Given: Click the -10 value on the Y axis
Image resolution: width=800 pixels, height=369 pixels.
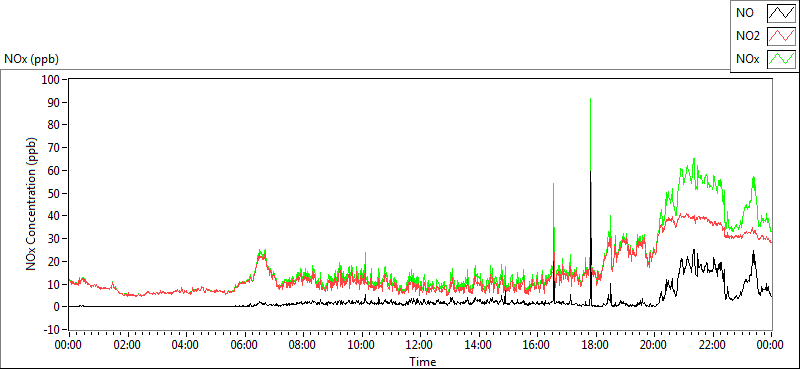Looking at the screenshot, I should pyautogui.click(x=53, y=329).
